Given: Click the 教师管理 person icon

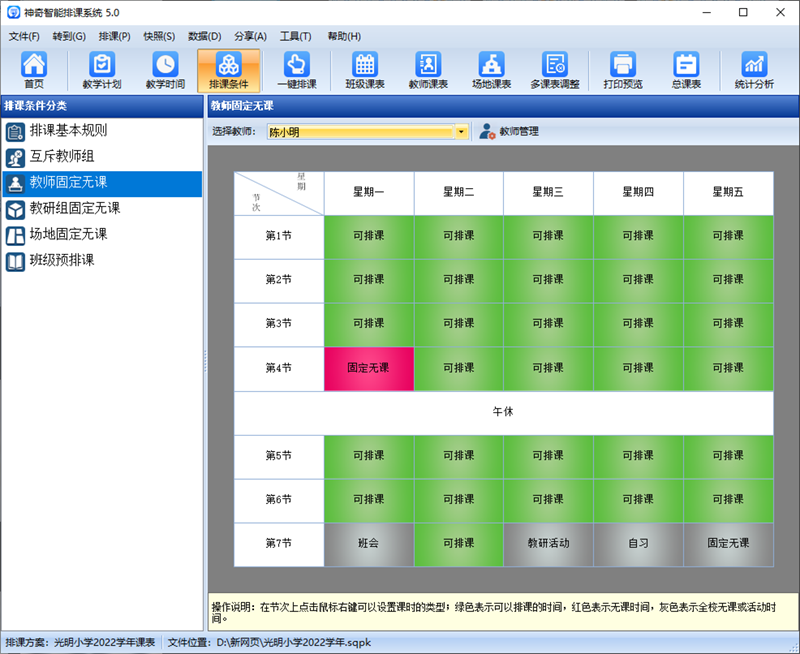Looking at the screenshot, I should (x=487, y=132).
